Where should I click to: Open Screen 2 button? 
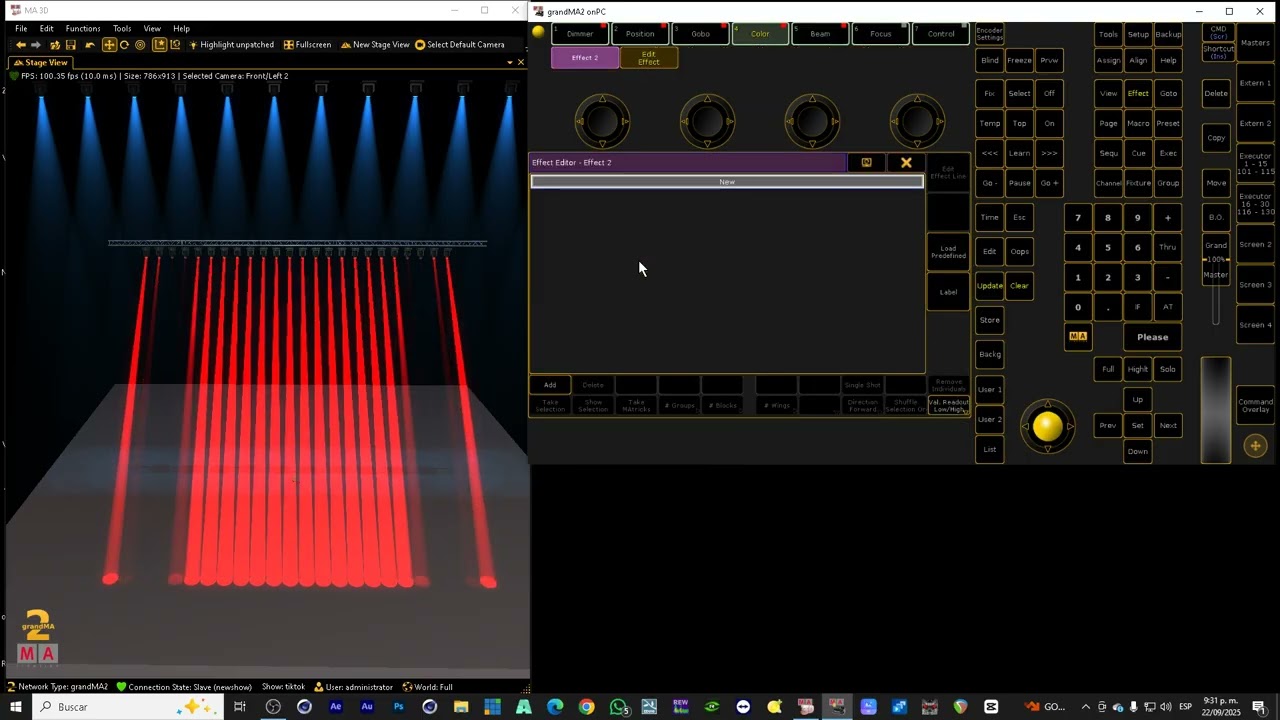tap(1255, 245)
